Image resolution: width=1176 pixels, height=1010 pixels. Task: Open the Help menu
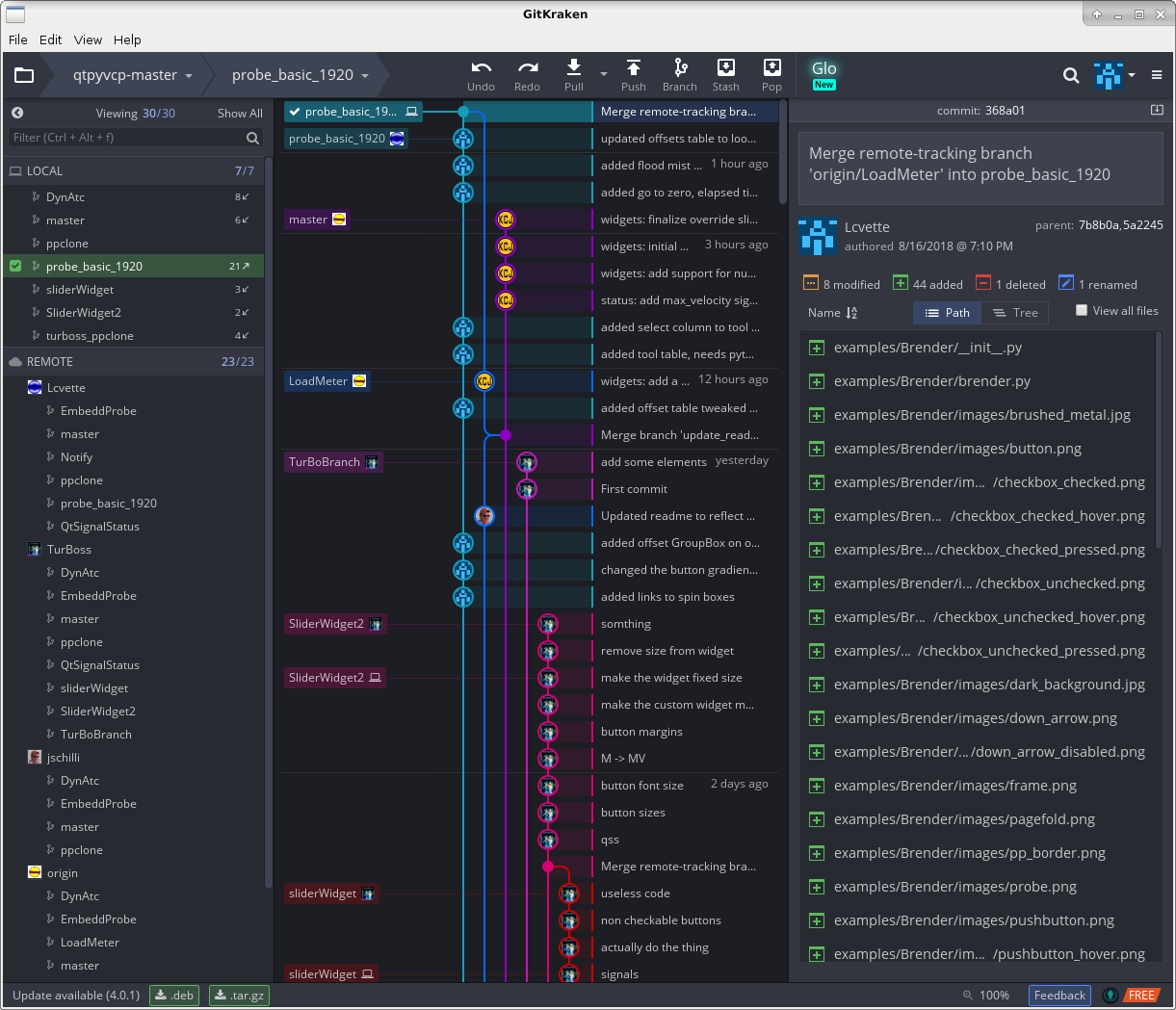click(x=127, y=39)
